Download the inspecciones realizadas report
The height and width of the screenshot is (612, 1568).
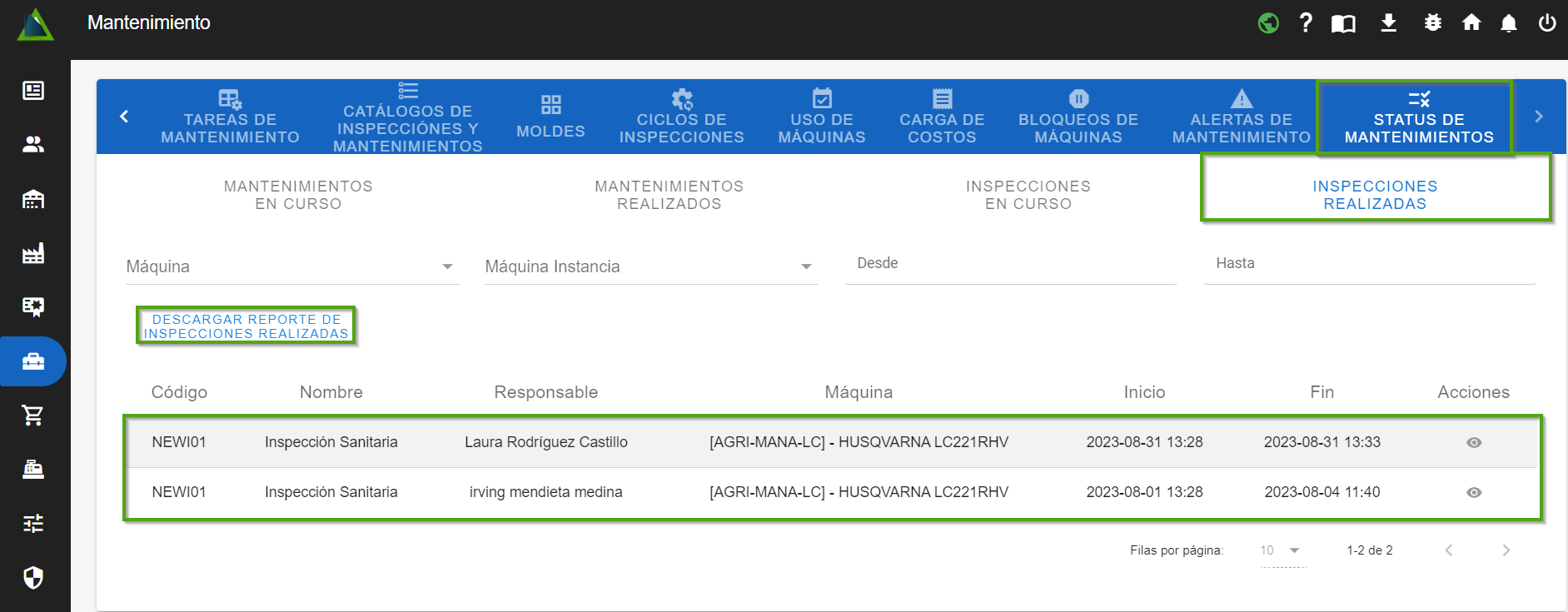[x=246, y=326]
